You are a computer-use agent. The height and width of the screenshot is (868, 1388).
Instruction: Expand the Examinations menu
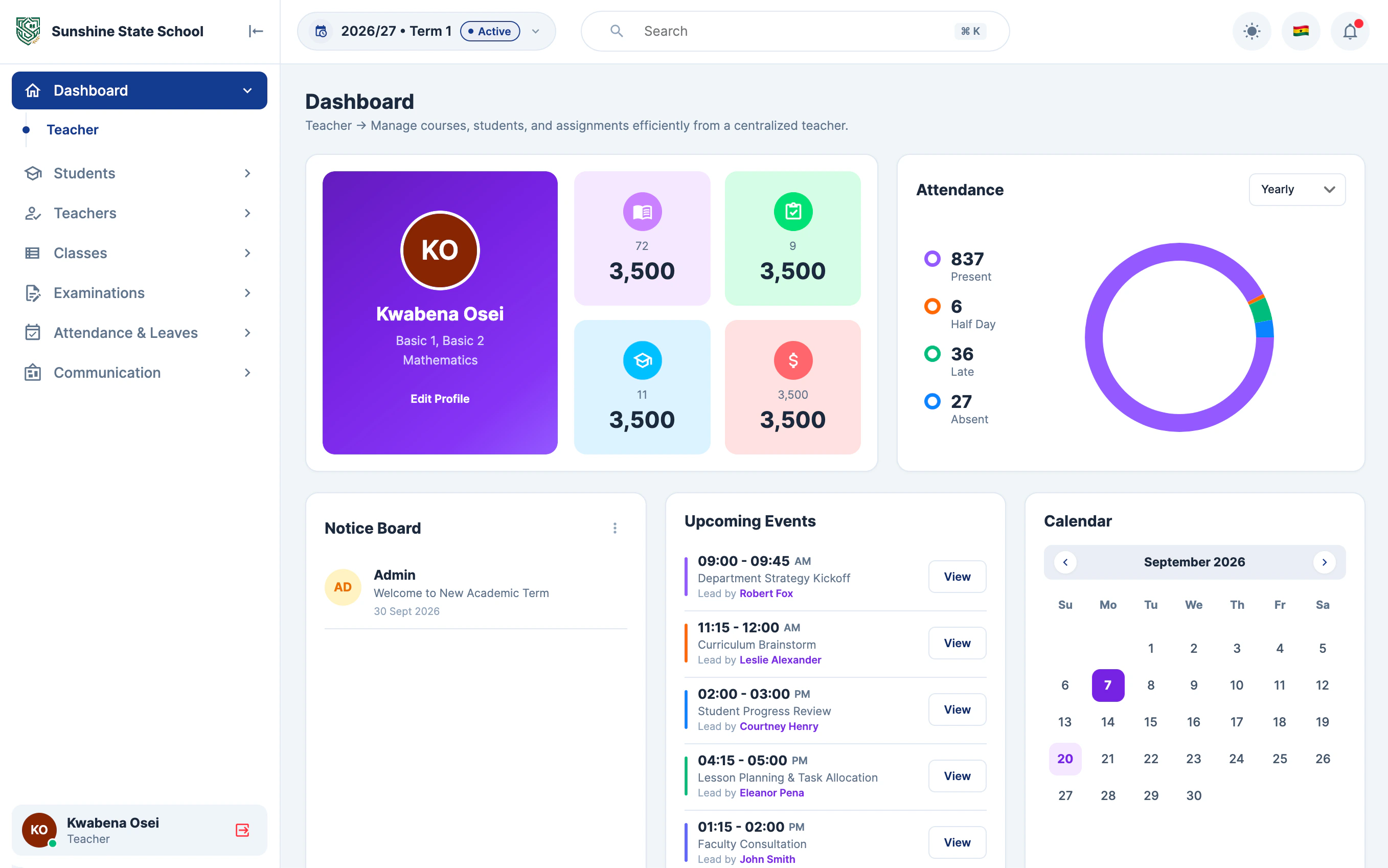[x=140, y=293]
